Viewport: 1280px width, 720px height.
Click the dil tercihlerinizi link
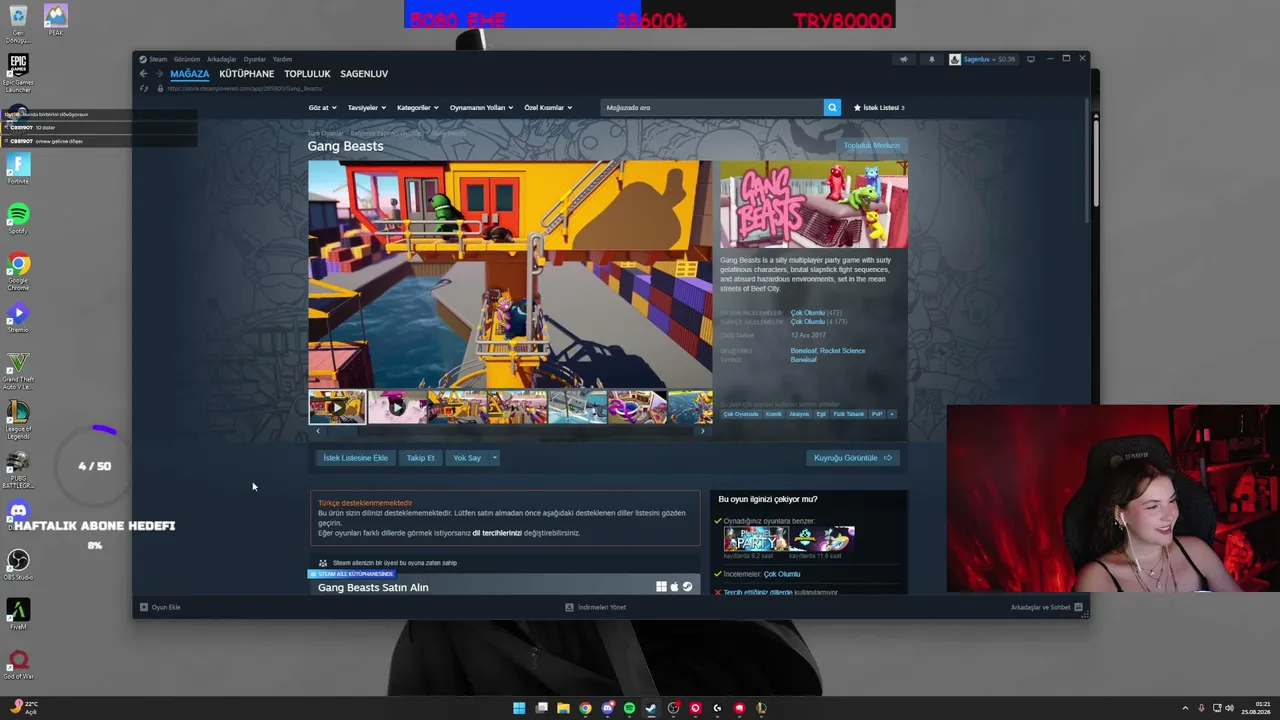tap(497, 533)
